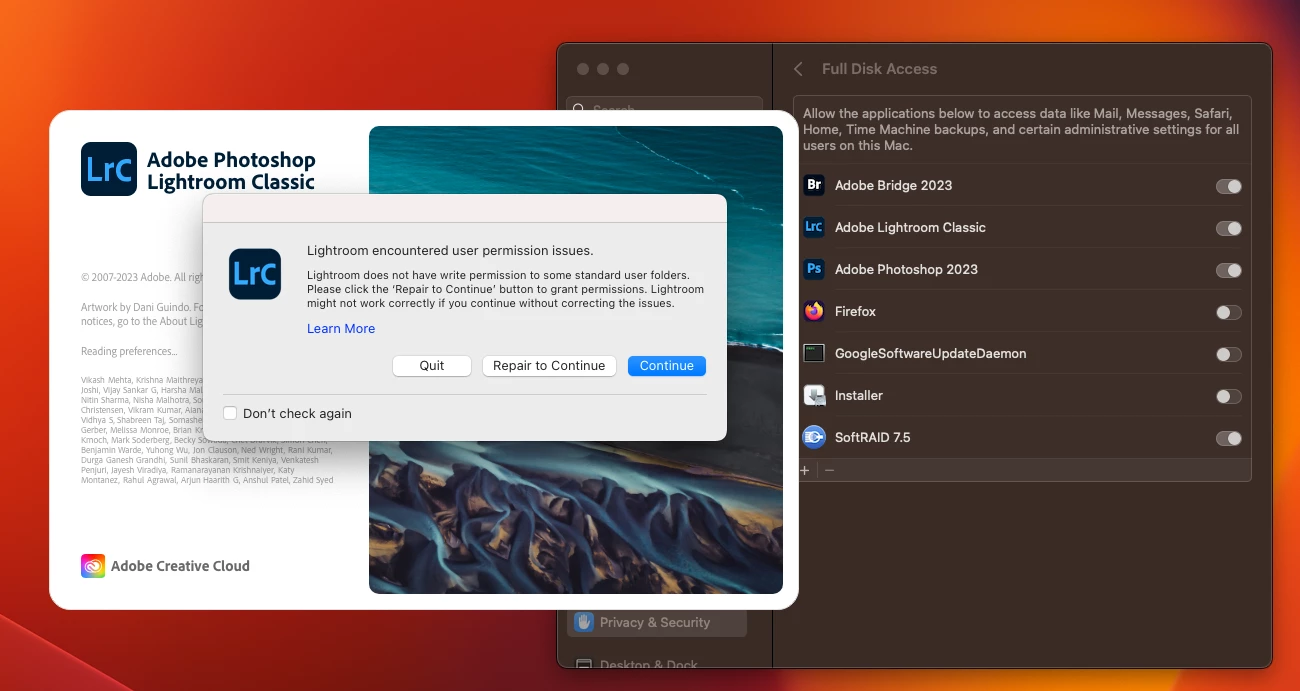The image size is (1300, 691).
Task: Click the GoogleSoftwareUpdateDaemon label
Action: pos(930,353)
